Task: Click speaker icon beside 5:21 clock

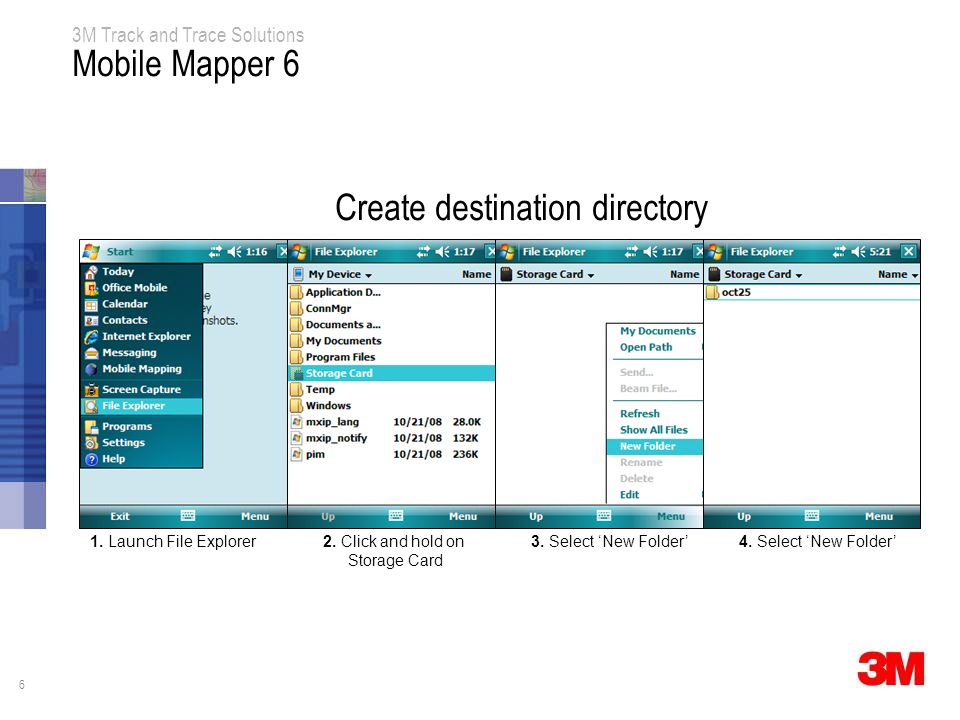Action: pos(859,252)
